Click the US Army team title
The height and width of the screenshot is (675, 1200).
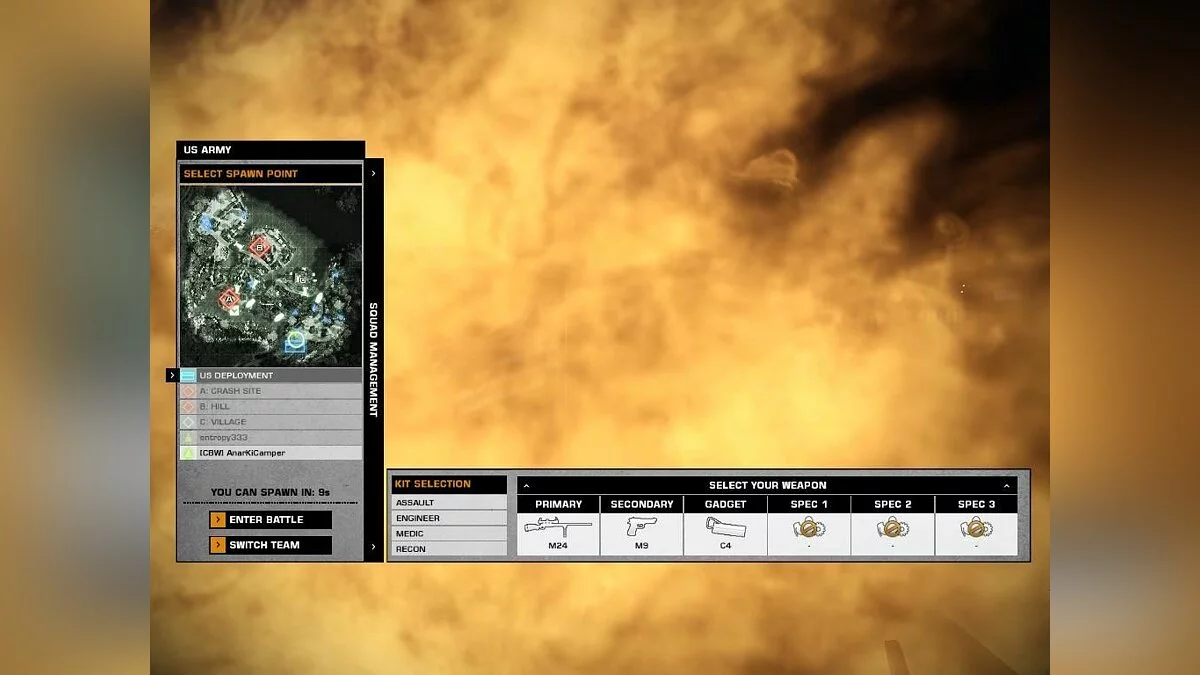pos(207,150)
